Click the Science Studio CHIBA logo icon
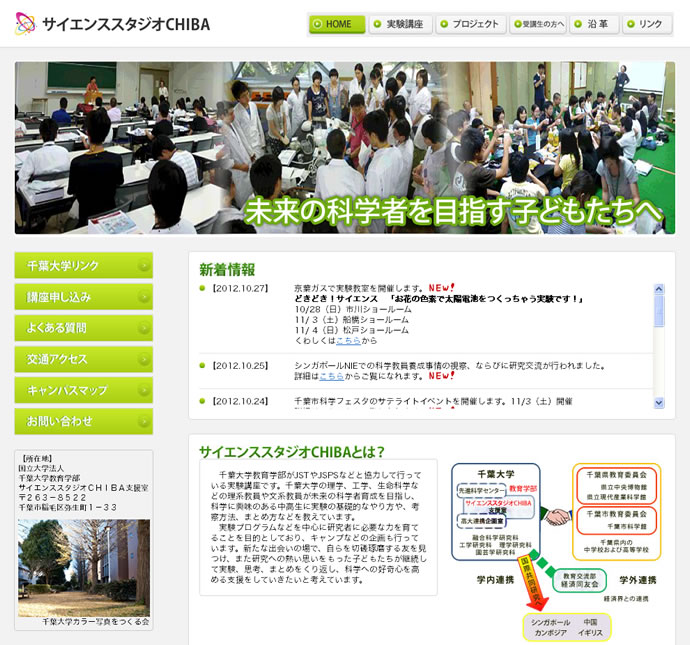The width and height of the screenshot is (690, 645). click(x=26, y=24)
